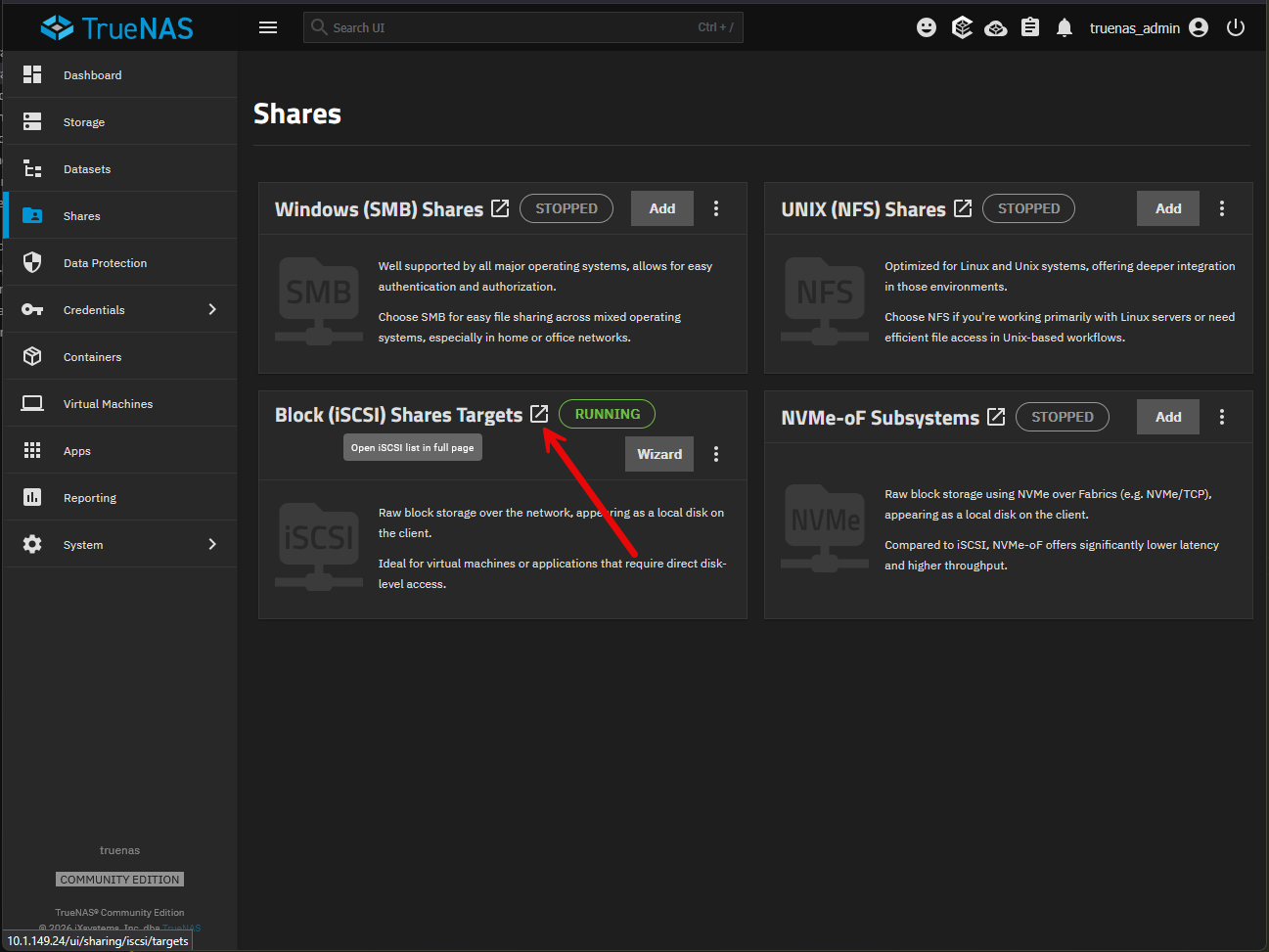Image resolution: width=1269 pixels, height=952 pixels.
Task: Add a UNIX NFS share
Action: click(1168, 208)
